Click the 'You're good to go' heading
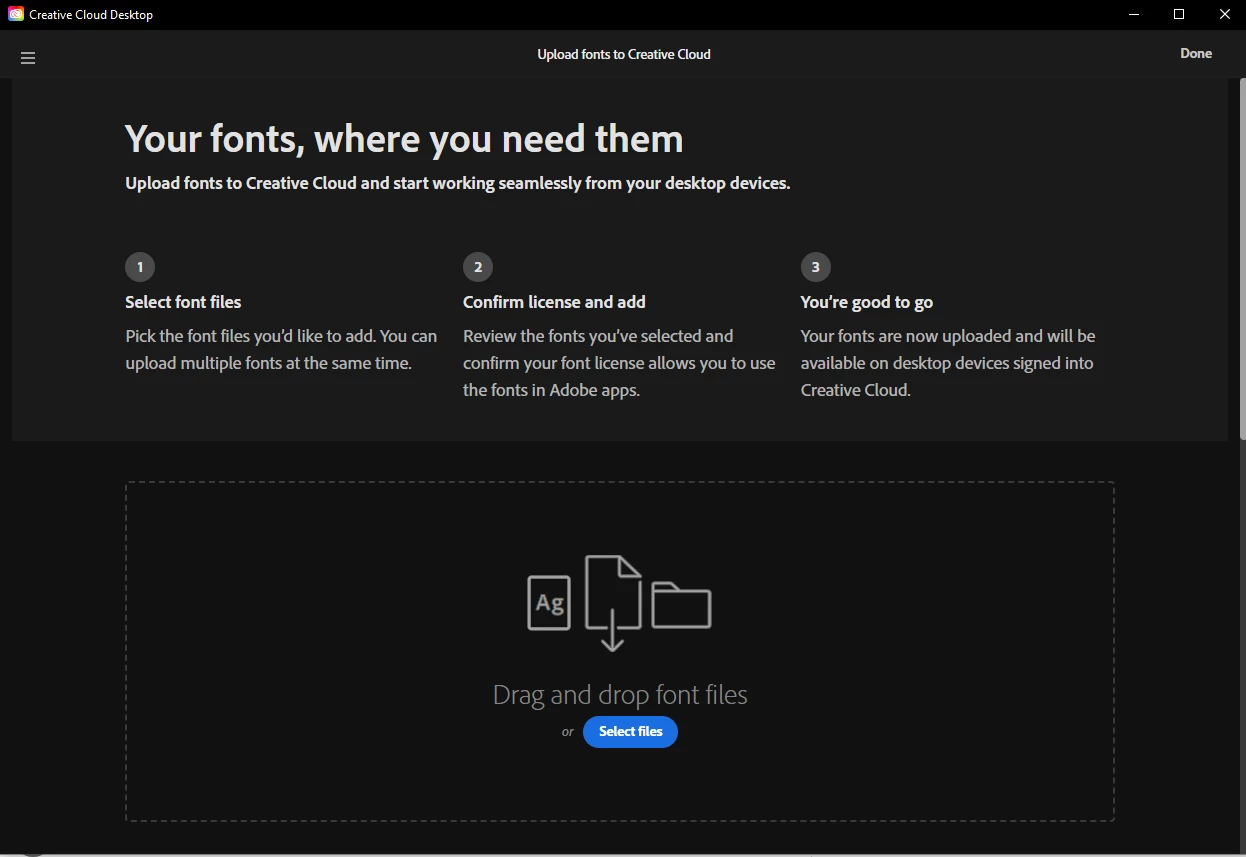Viewport: 1246px width, 857px height. click(x=867, y=302)
